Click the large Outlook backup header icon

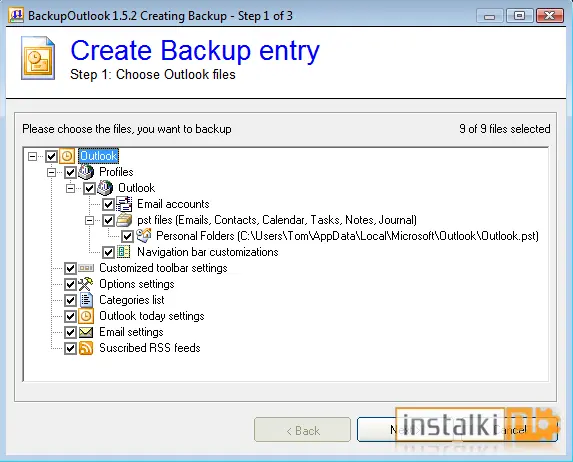point(38,58)
